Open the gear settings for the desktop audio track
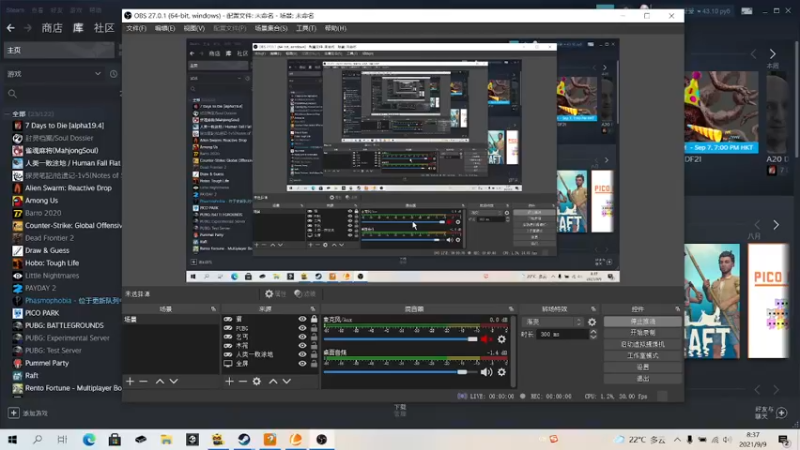 pyautogui.click(x=502, y=372)
